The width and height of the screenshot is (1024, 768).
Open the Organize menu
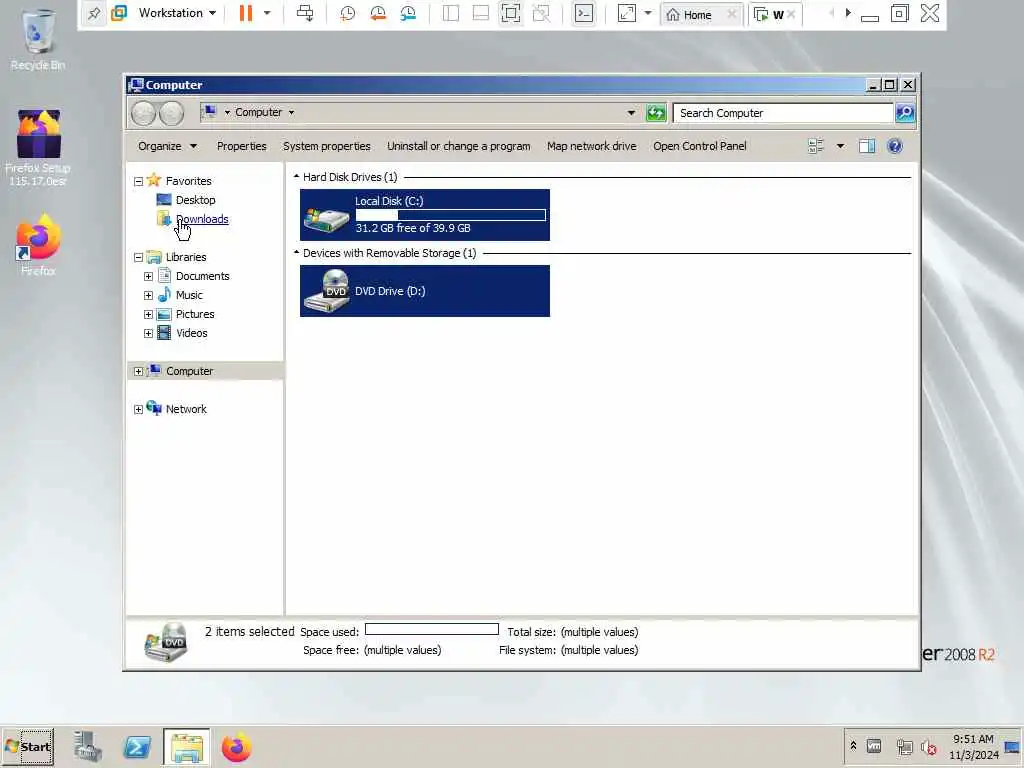pos(167,146)
